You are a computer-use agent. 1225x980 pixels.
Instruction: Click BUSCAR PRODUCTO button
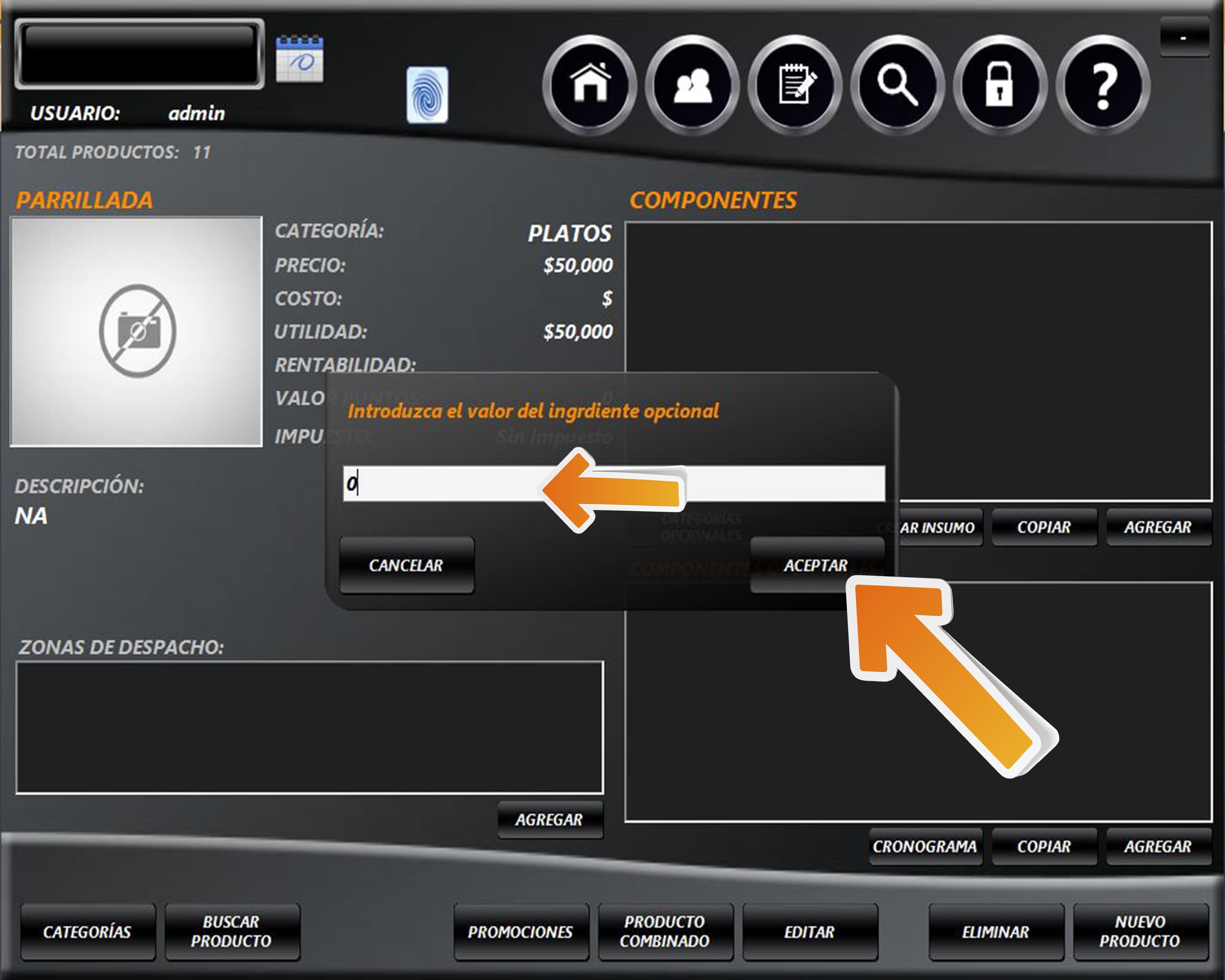tap(232, 932)
